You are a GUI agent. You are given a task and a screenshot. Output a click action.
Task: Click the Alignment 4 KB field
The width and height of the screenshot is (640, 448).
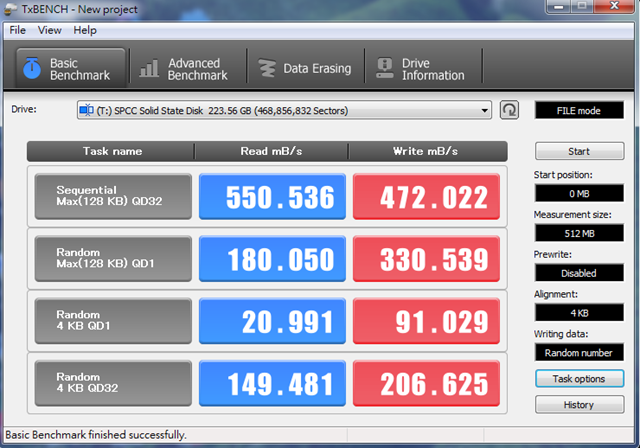pos(579,313)
